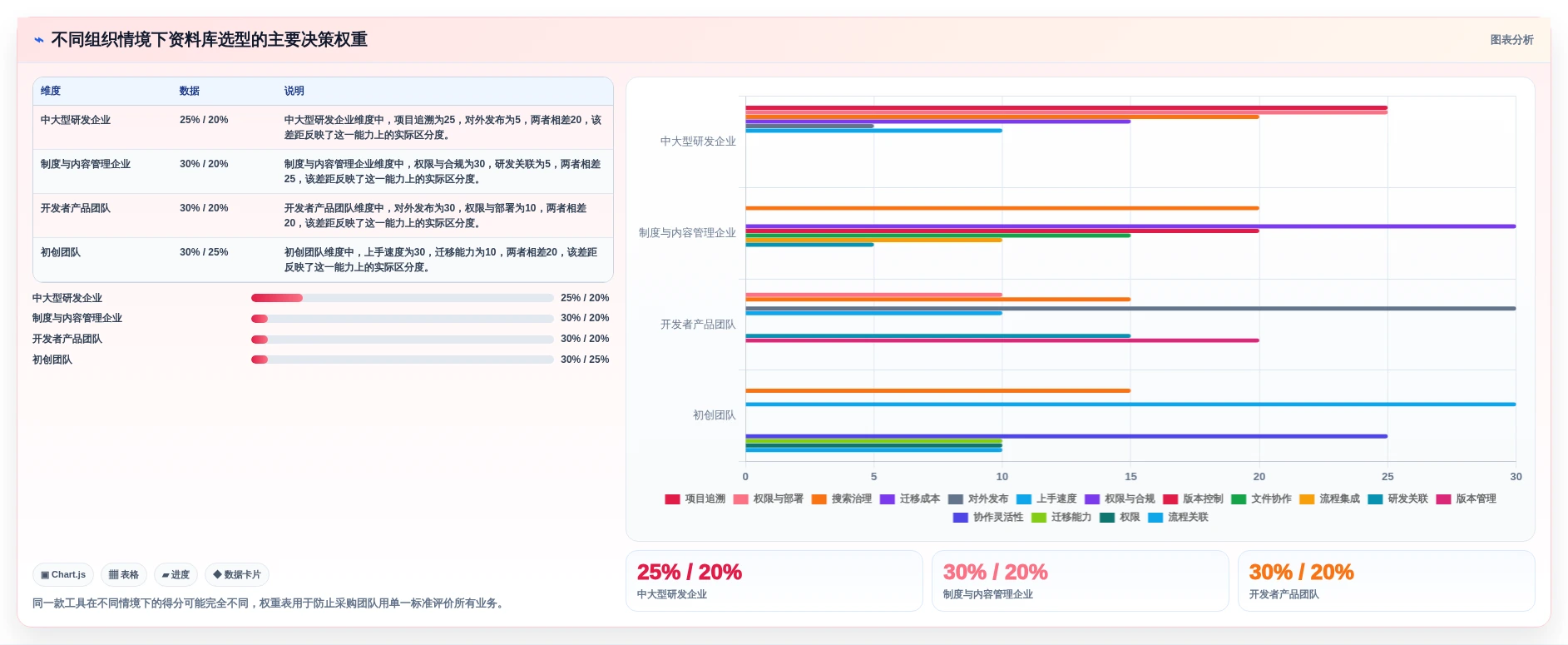This screenshot has width=1568, height=645.
Task: Click the 图表分析 label in the header
Action: [1511, 40]
